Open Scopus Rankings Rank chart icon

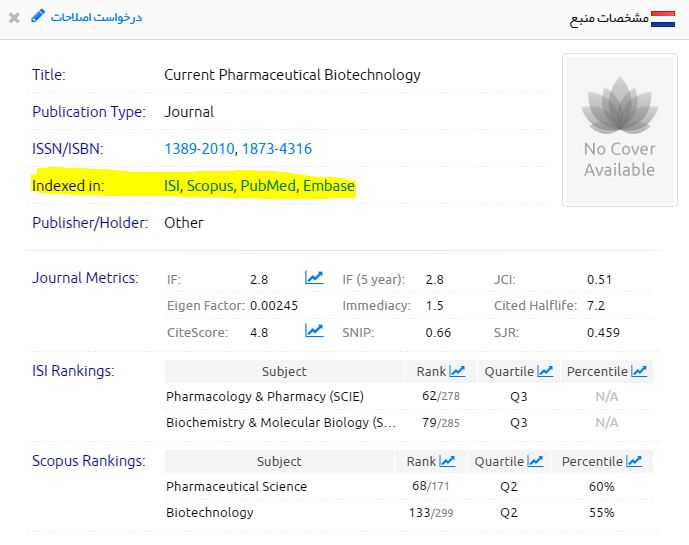[448, 461]
